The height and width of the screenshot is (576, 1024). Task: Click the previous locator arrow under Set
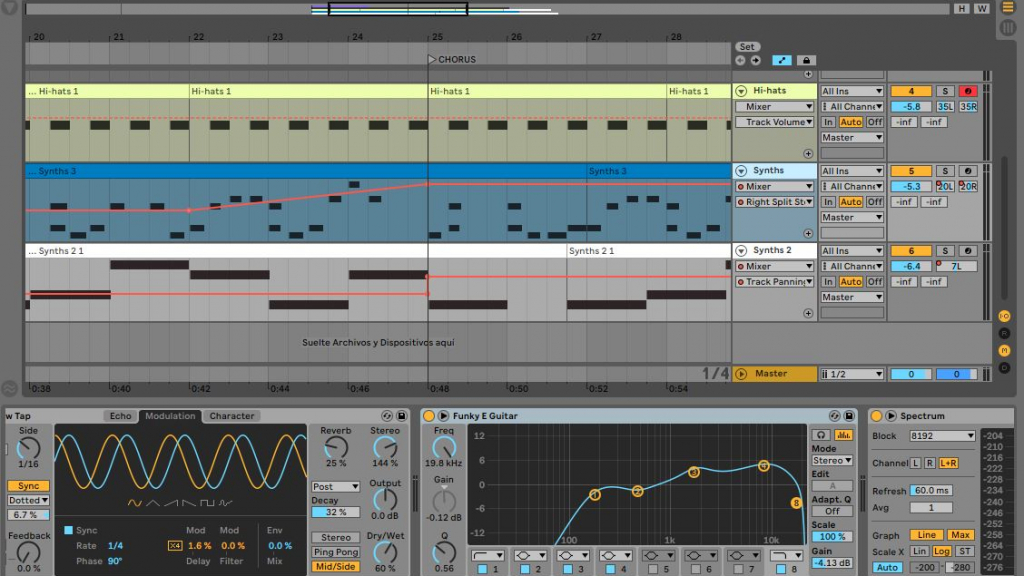pos(740,61)
